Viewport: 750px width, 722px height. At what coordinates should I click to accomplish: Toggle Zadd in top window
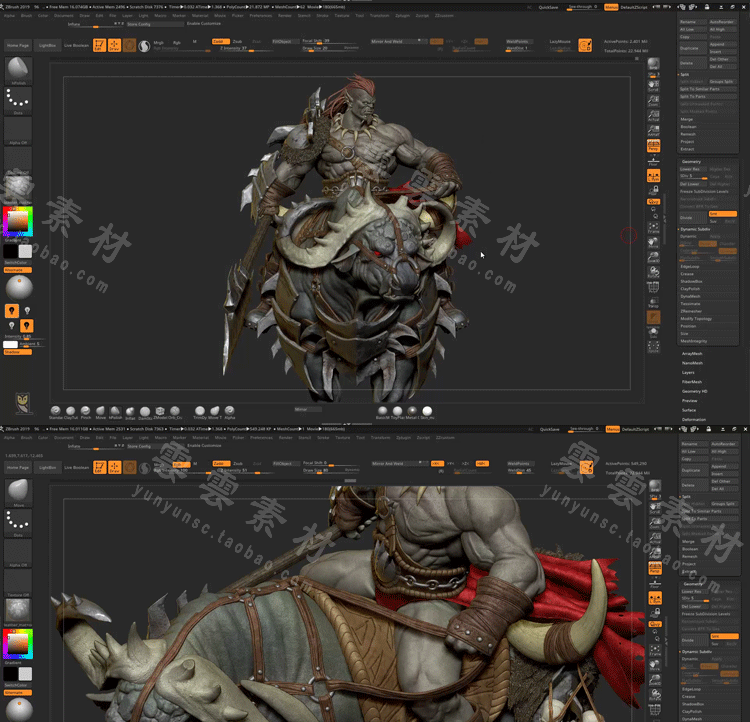coord(221,41)
